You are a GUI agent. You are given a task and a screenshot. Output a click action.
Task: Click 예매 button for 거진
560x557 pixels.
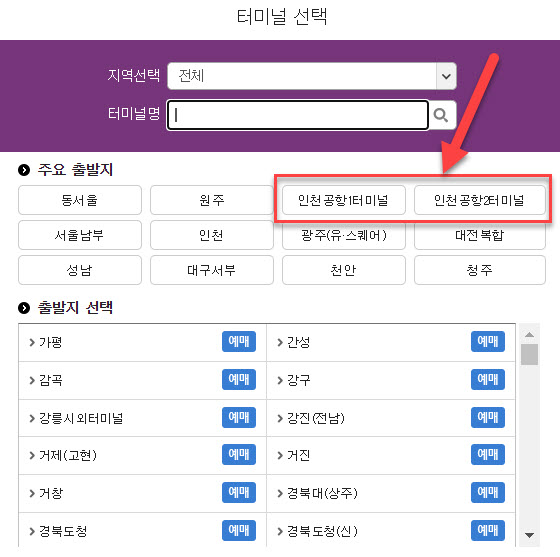488,455
